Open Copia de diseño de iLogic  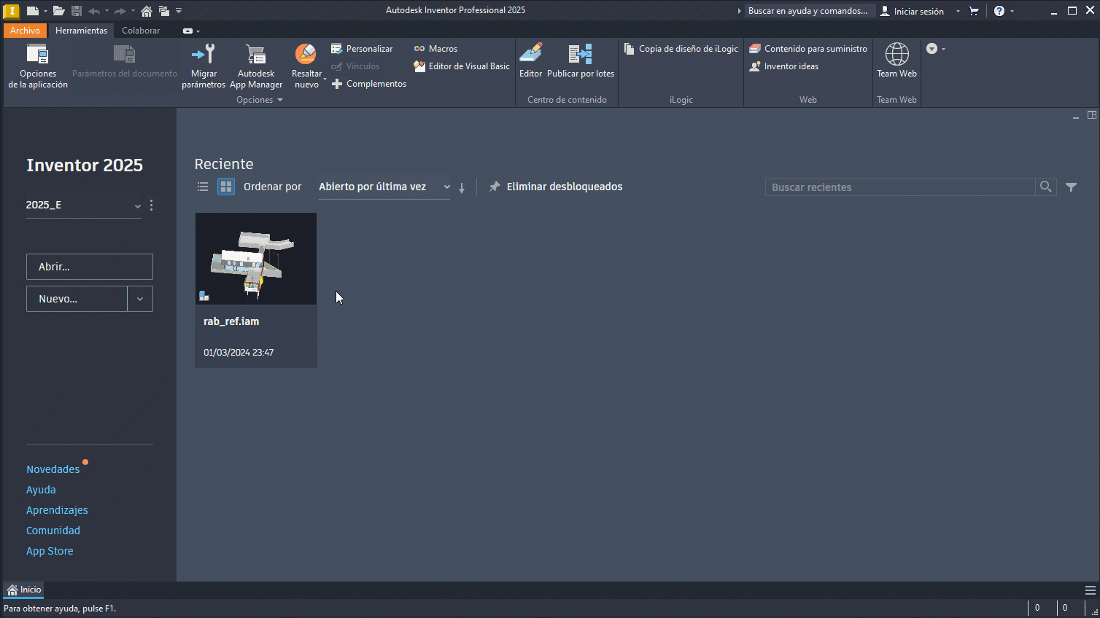tap(680, 48)
